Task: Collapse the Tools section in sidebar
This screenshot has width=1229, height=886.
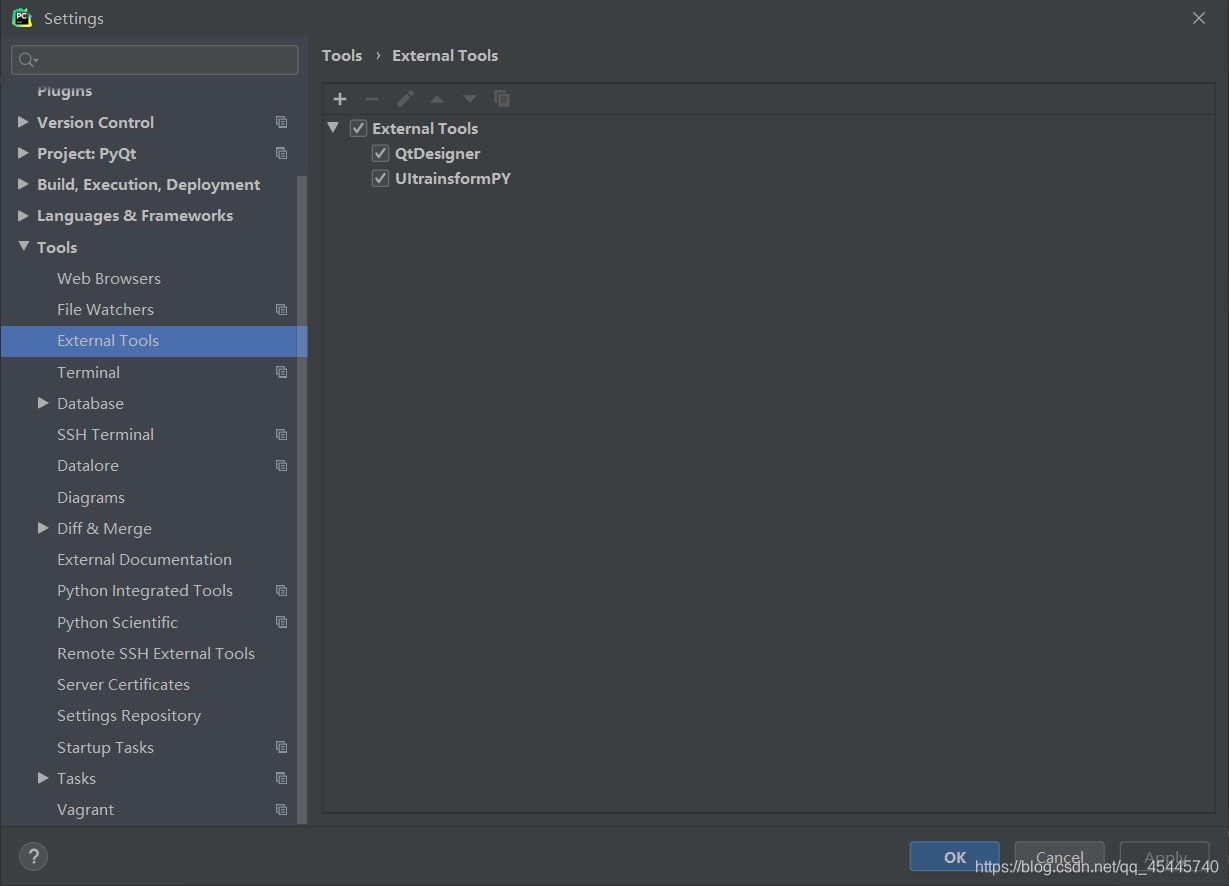Action: 23,247
